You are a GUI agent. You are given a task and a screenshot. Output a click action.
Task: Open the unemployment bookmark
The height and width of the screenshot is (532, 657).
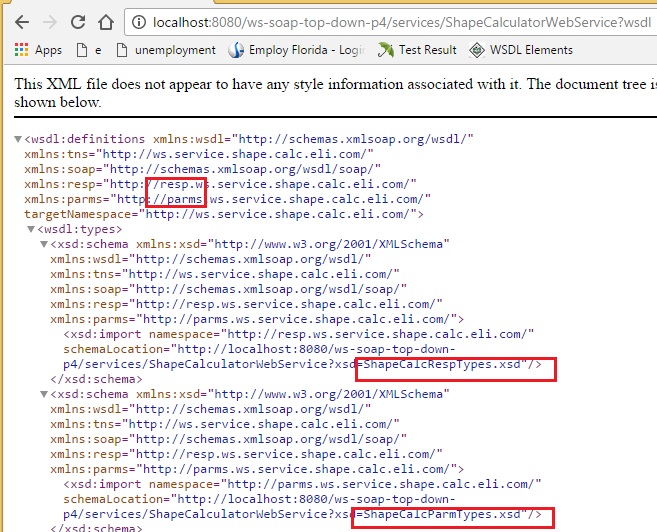(166, 50)
